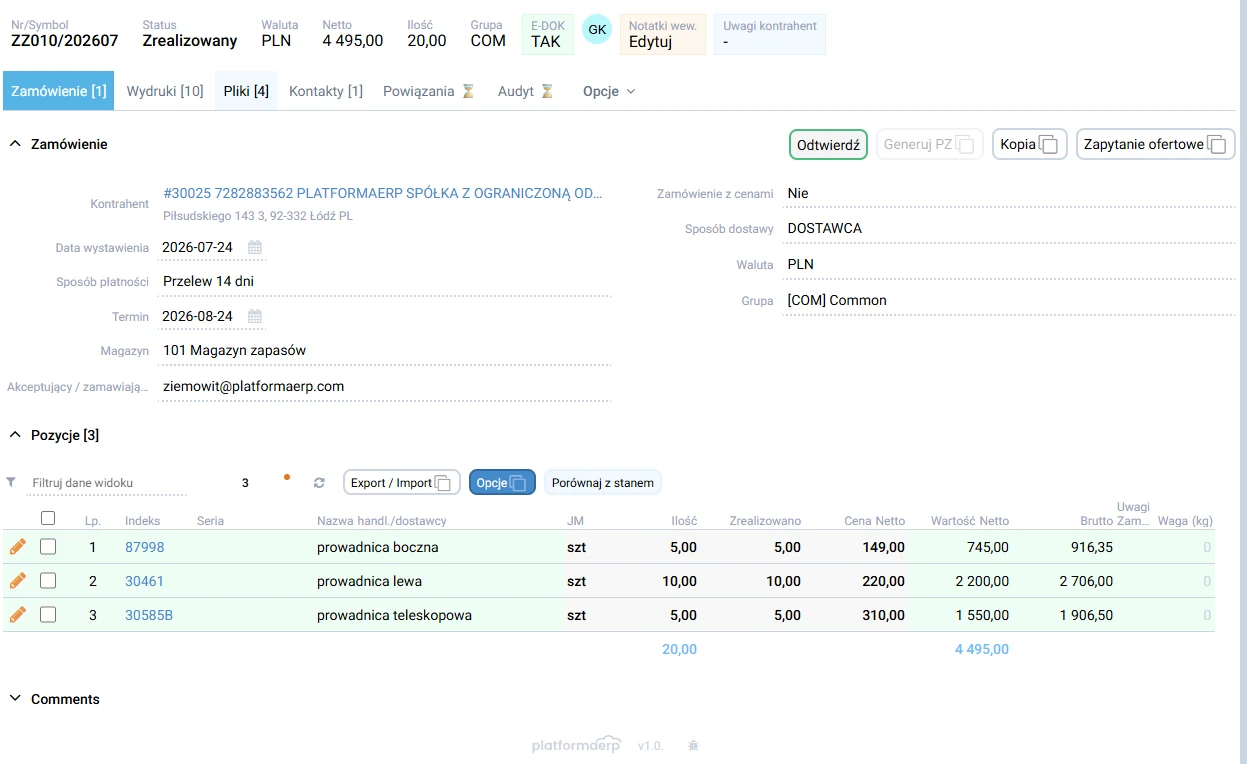Open calendar picker next to Termin date

coord(255,317)
